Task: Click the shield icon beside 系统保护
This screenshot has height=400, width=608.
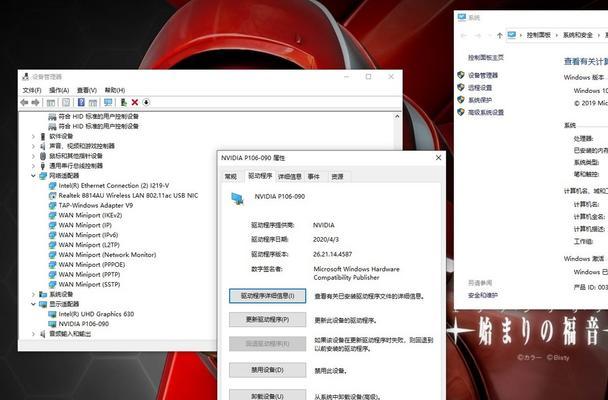Action: point(461,100)
